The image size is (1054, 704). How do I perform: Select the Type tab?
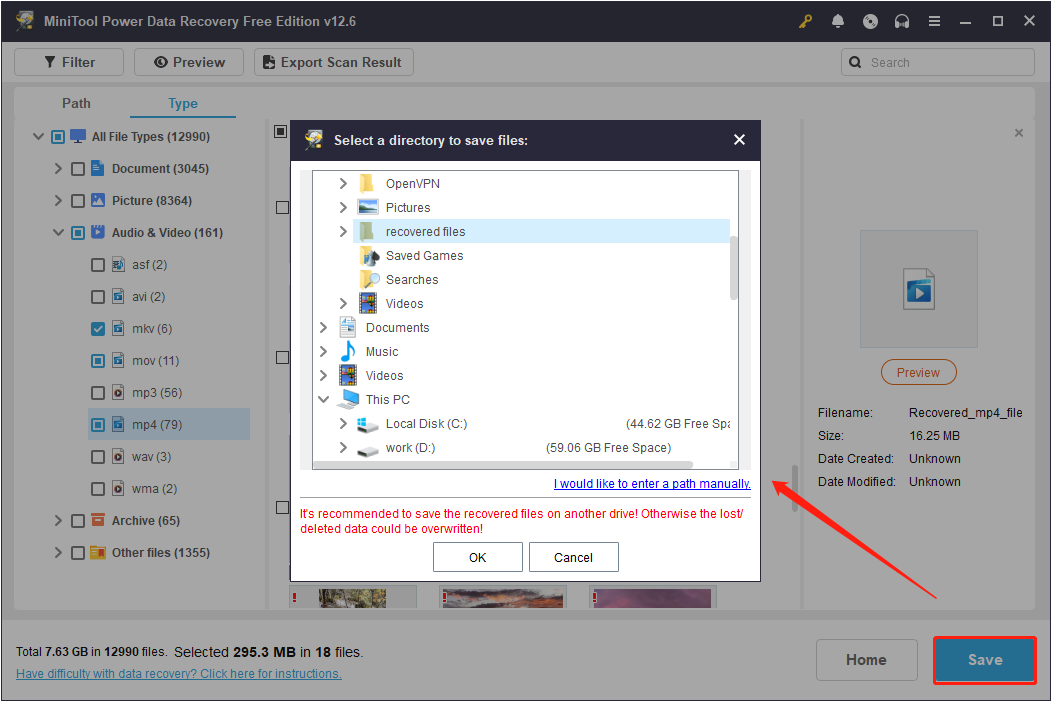(x=182, y=103)
